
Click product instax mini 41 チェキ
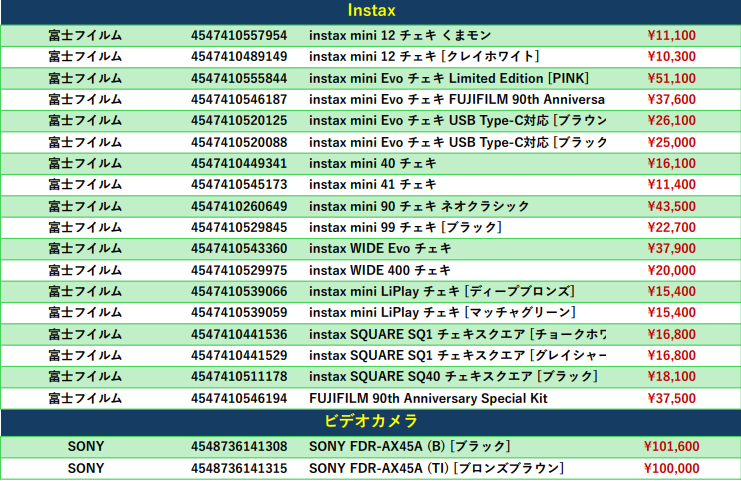373,184
